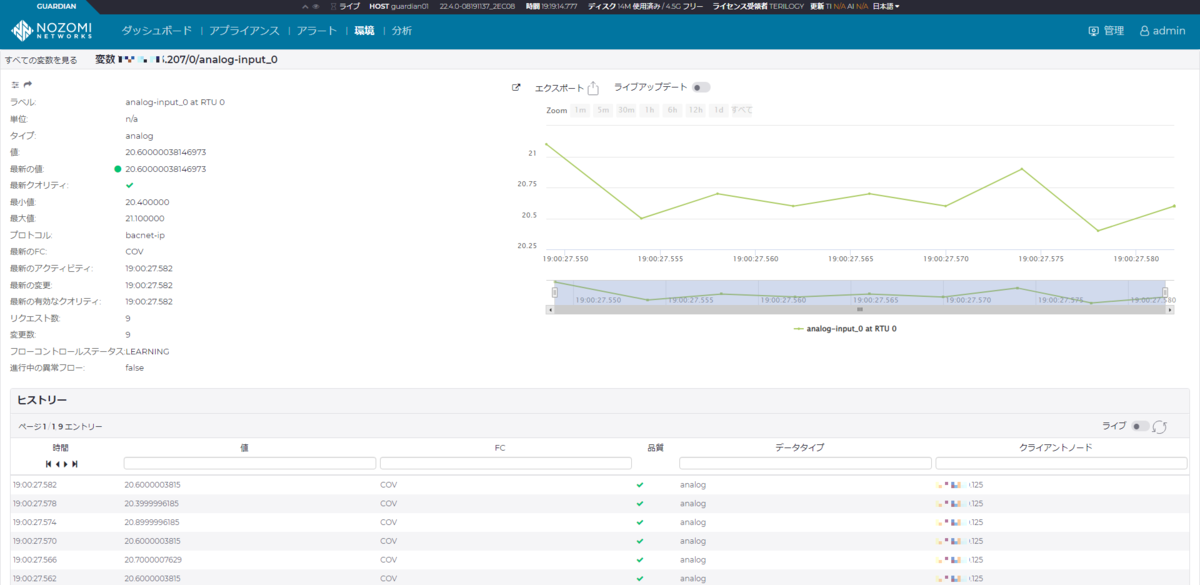The image size is (1200, 585).
Task: Toggle the ライブ switch in ヒストリー
Action: click(x=1140, y=426)
